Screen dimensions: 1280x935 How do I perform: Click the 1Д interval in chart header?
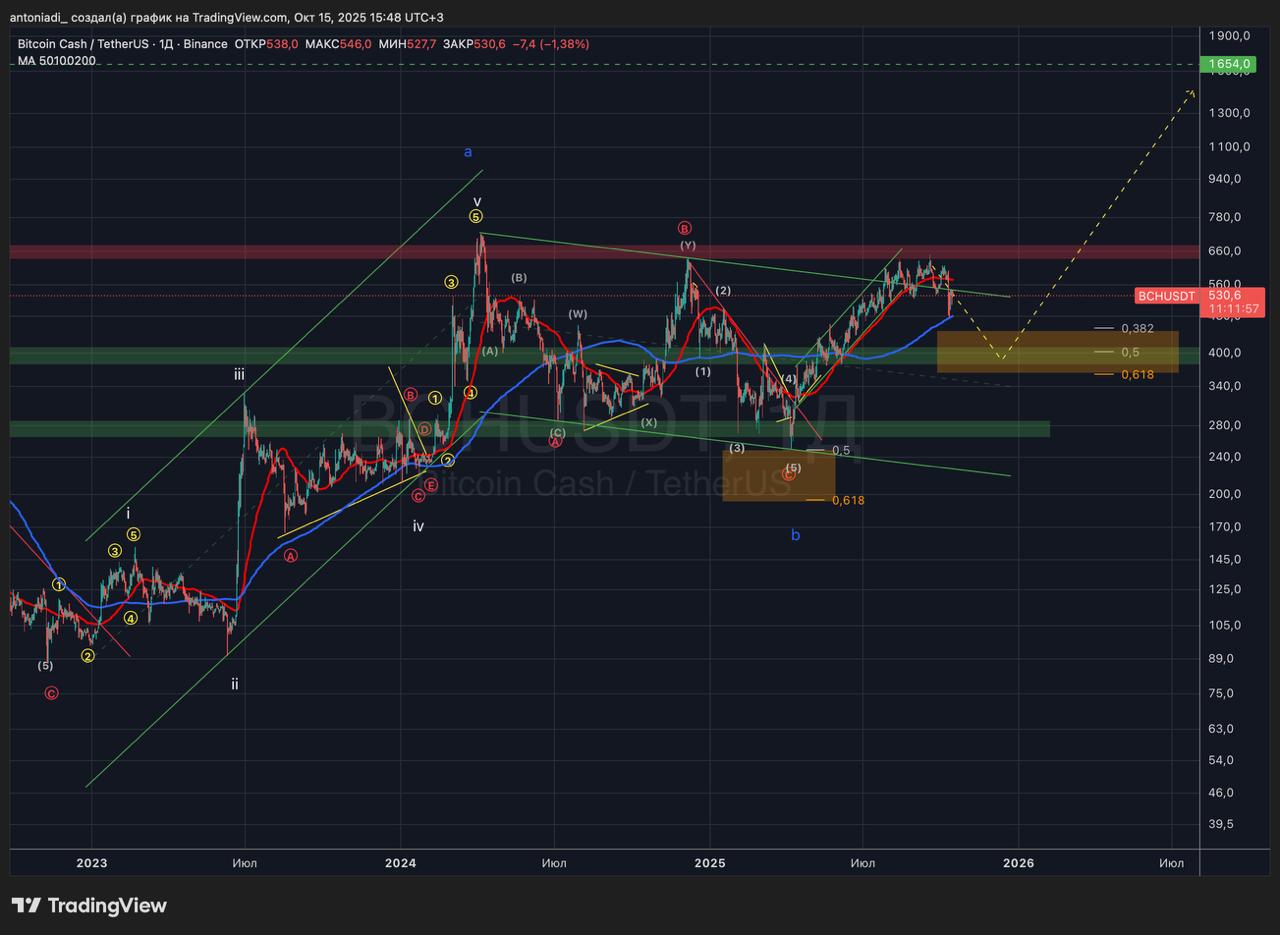167,44
